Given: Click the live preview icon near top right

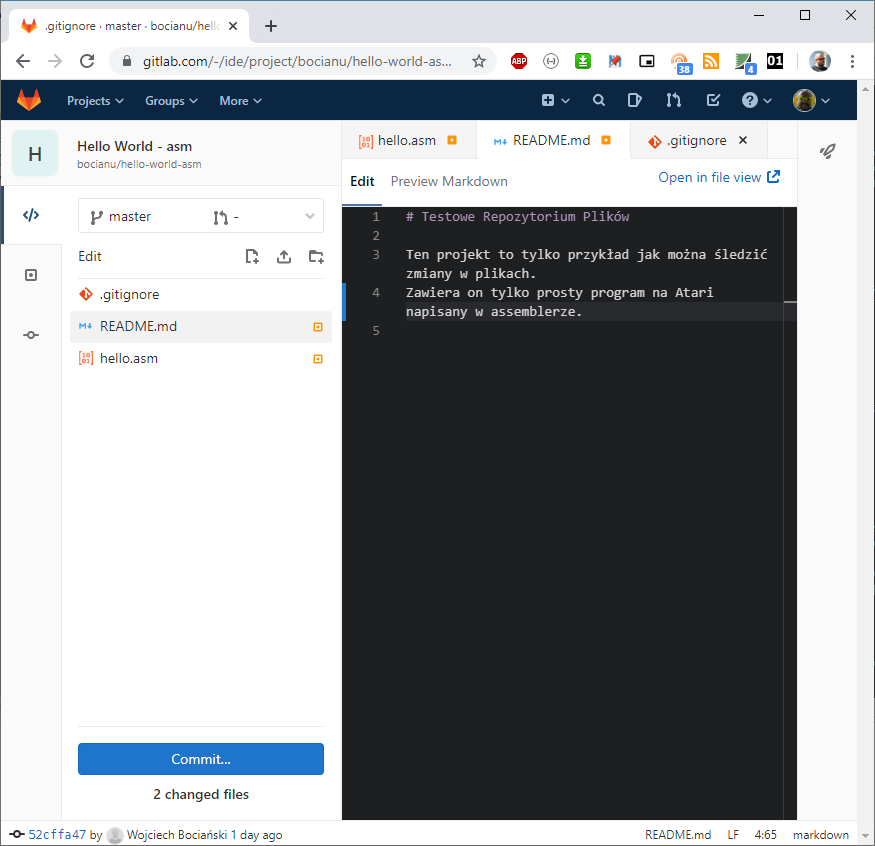Looking at the screenshot, I should 828,150.
